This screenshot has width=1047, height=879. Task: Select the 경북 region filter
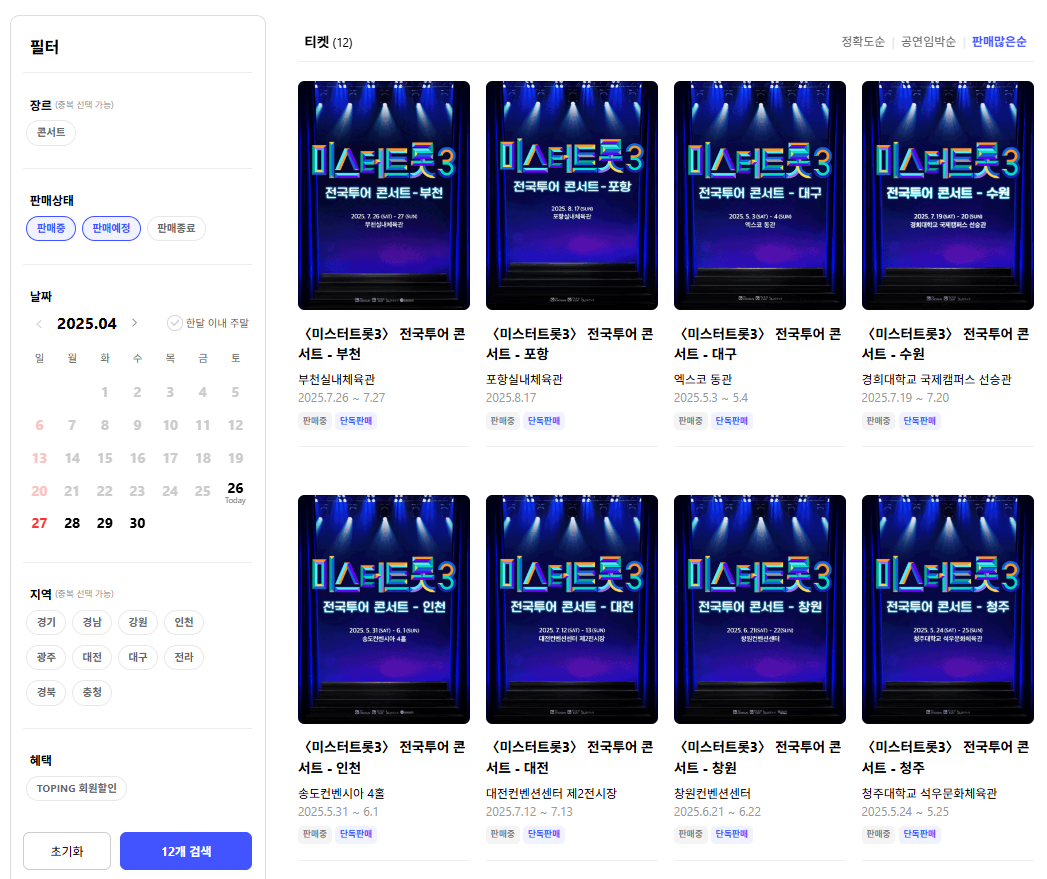click(x=46, y=693)
